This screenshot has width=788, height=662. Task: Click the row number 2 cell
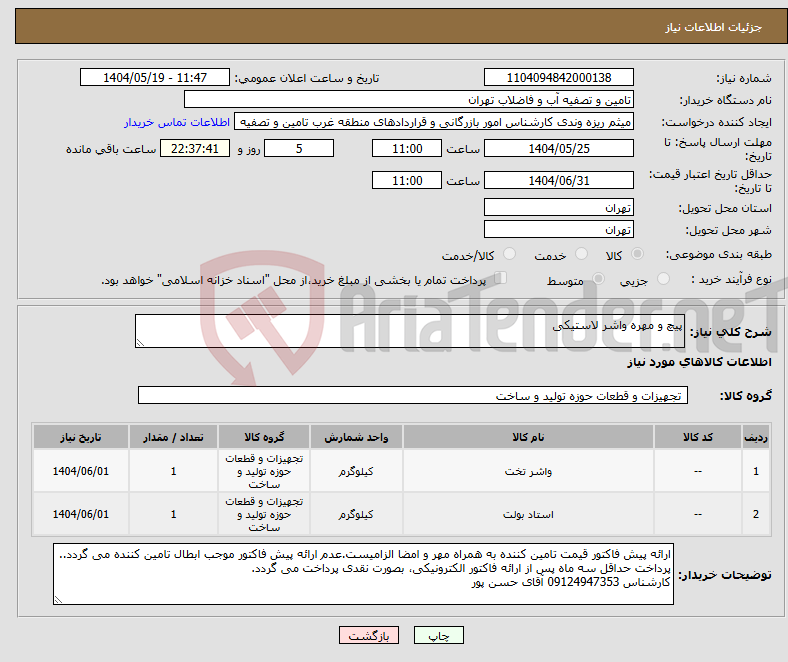click(x=756, y=514)
